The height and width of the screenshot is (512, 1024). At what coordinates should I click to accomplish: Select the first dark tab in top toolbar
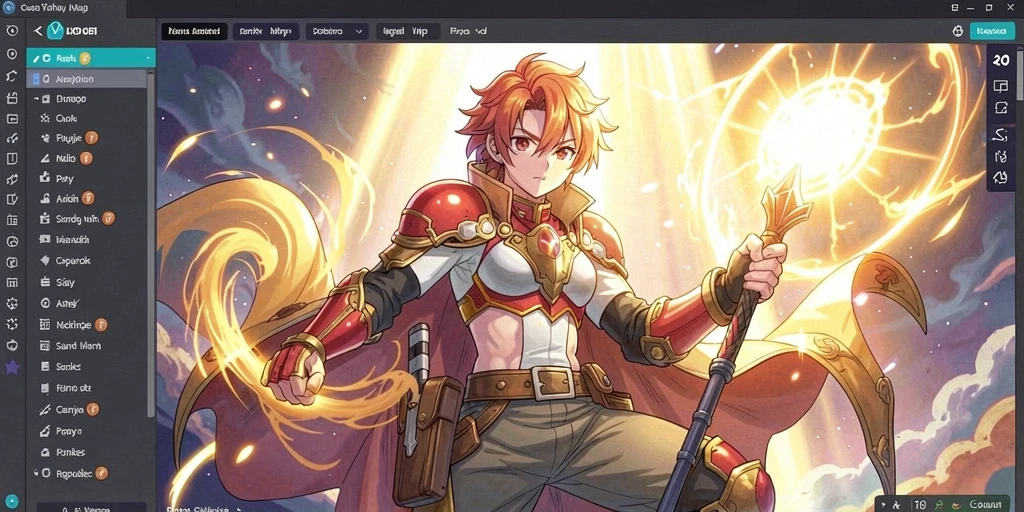[195, 31]
